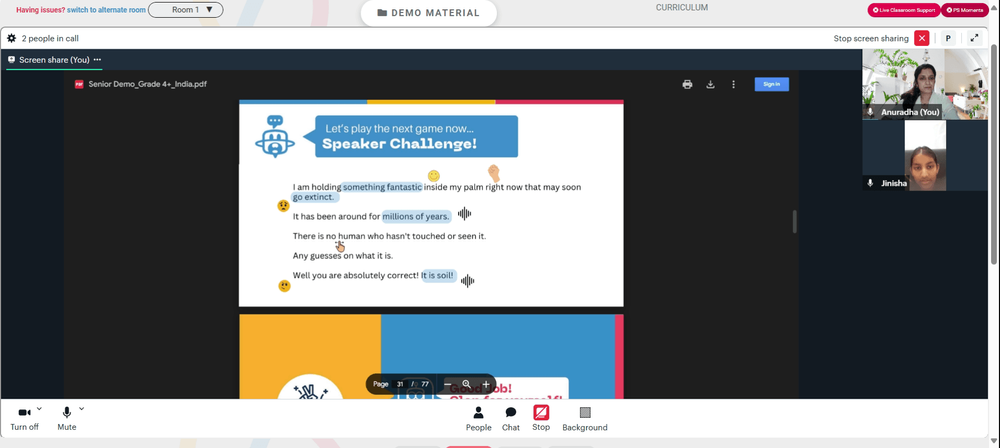Select Jinisha video tile
Screen dimensions: 1000x448
tap(925, 155)
